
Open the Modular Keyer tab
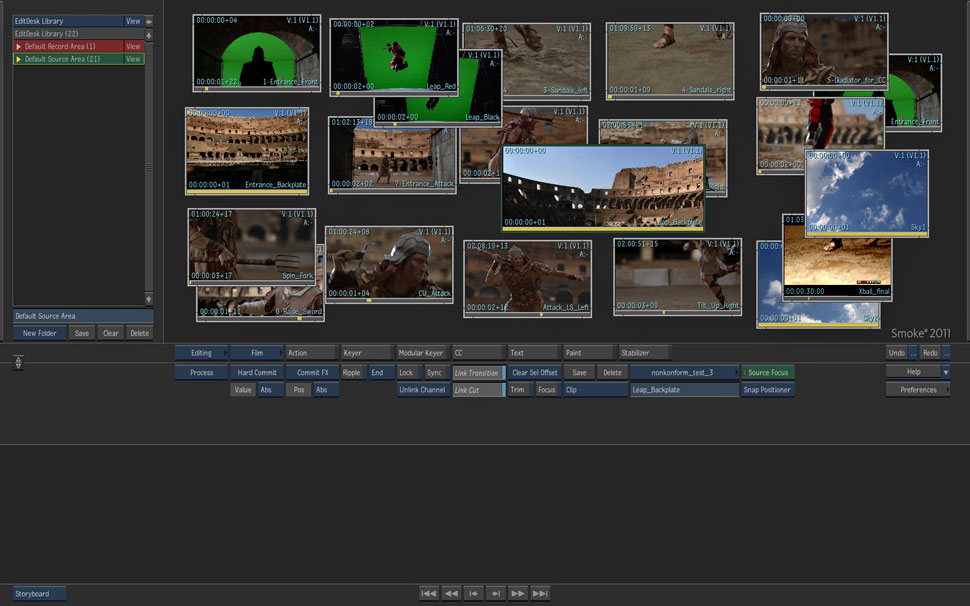(x=420, y=353)
